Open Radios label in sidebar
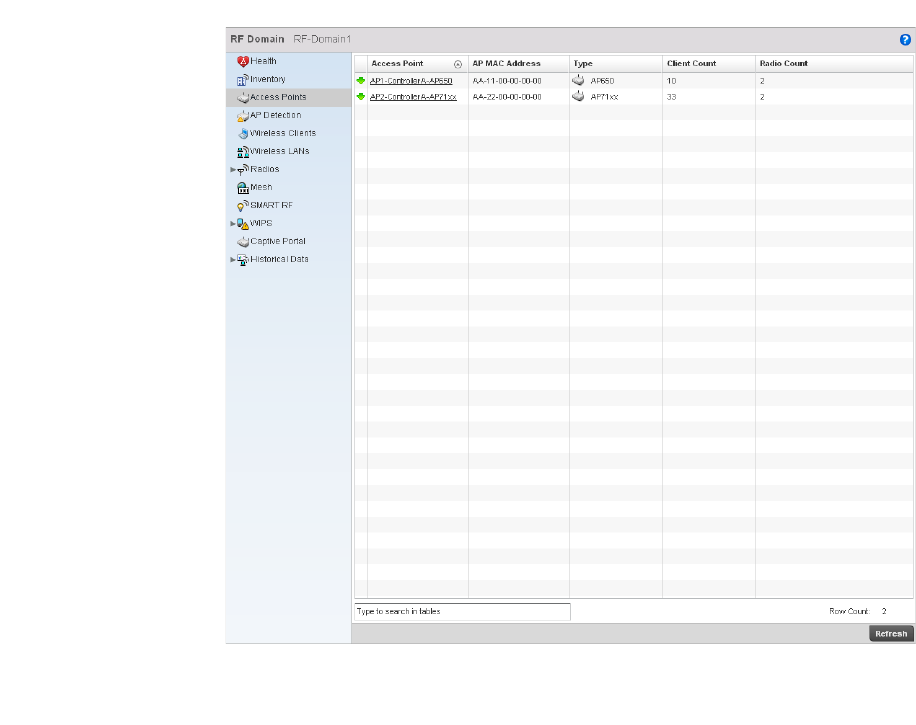This screenshot has width=916, height=725. pyautogui.click(x=265, y=169)
